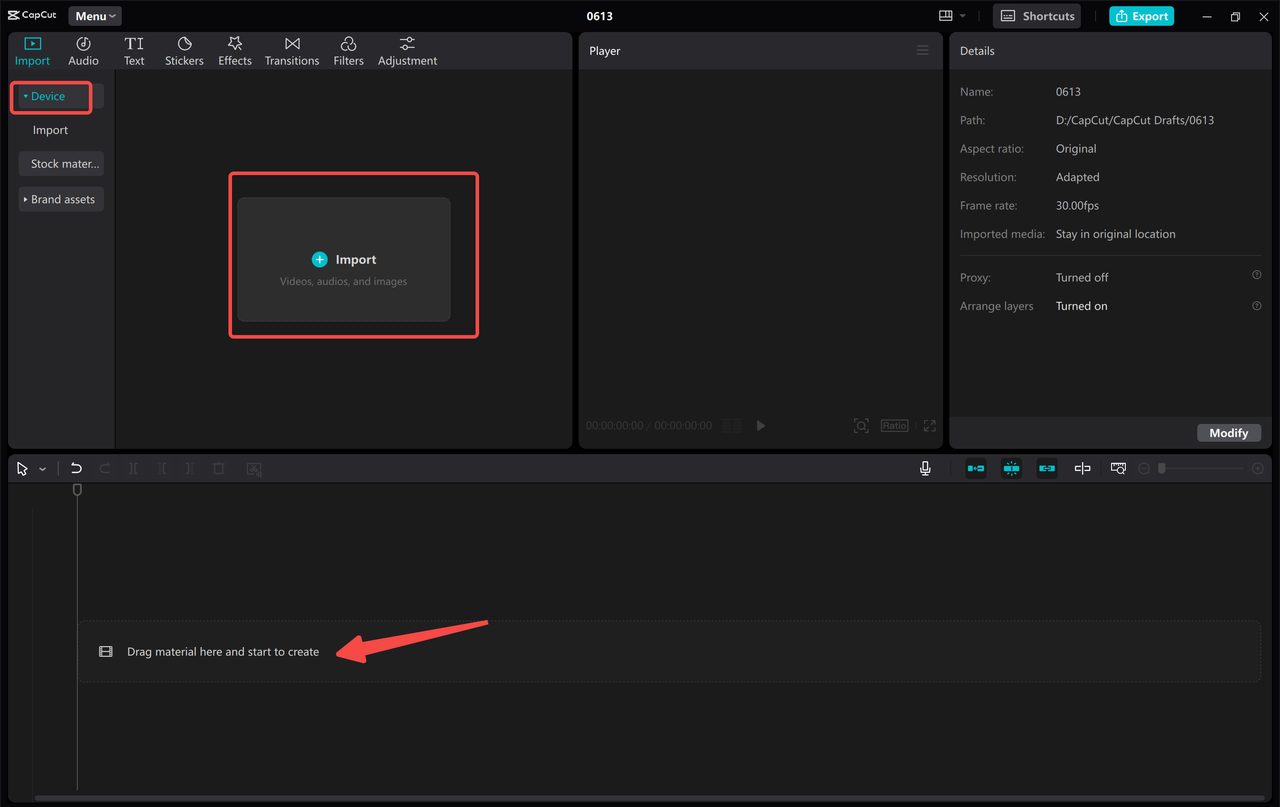Open the Shortcuts dialog
The width and height of the screenshot is (1280, 807).
click(x=1036, y=16)
